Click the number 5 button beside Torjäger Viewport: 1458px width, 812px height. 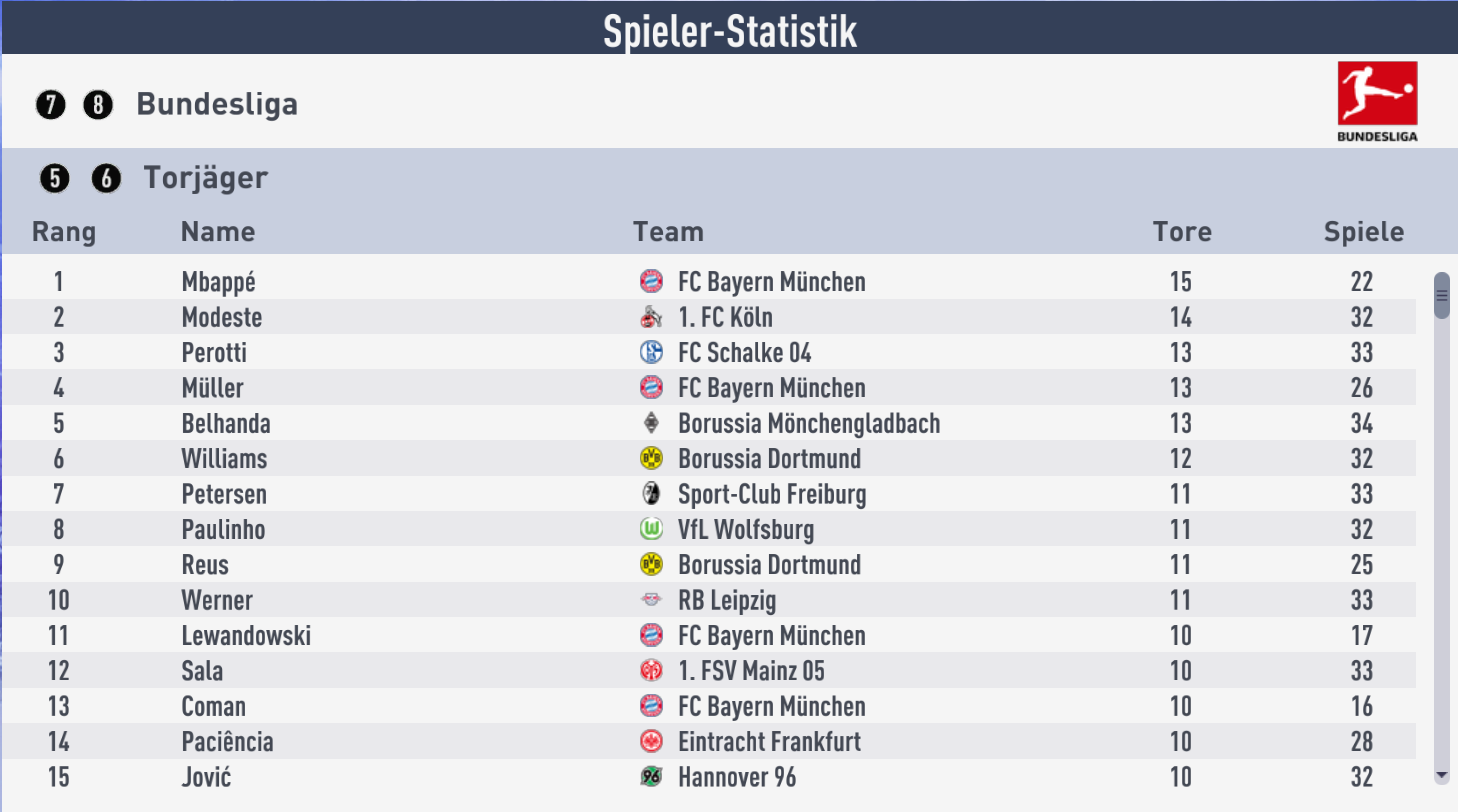pyautogui.click(x=55, y=179)
